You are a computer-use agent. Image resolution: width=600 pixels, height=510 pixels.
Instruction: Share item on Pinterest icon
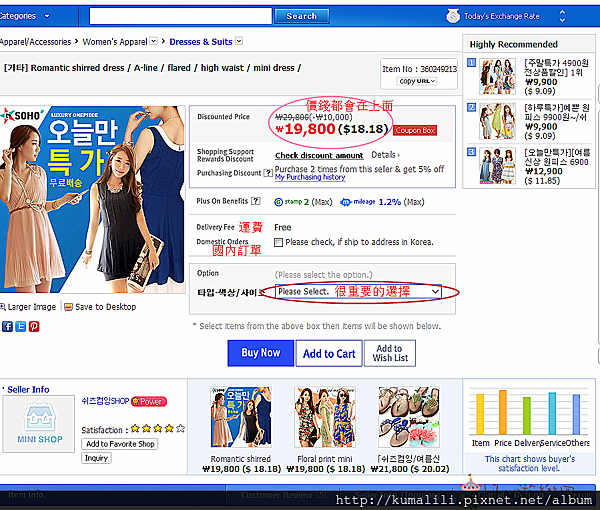tap(34, 326)
